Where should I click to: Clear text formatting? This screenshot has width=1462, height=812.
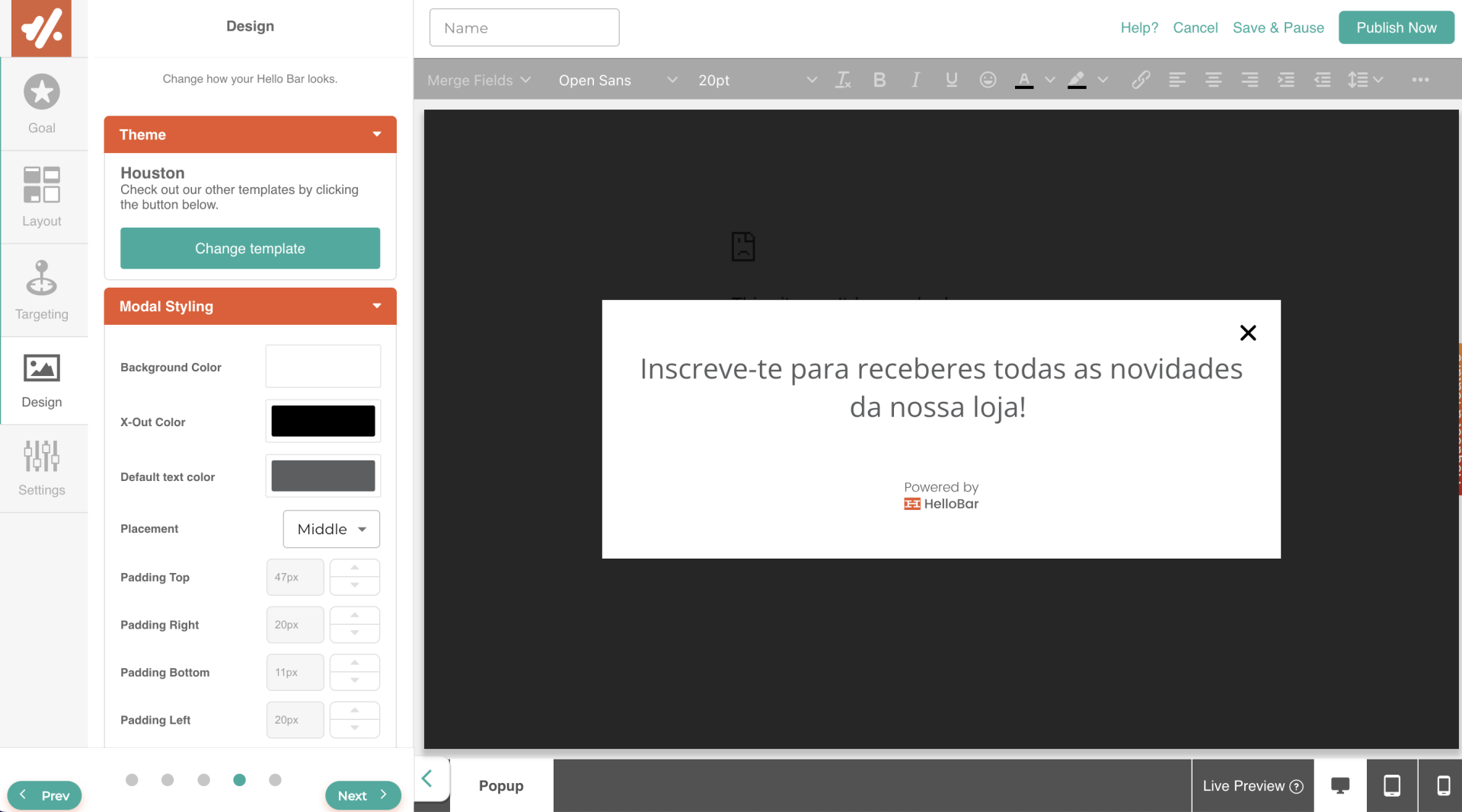tap(843, 80)
